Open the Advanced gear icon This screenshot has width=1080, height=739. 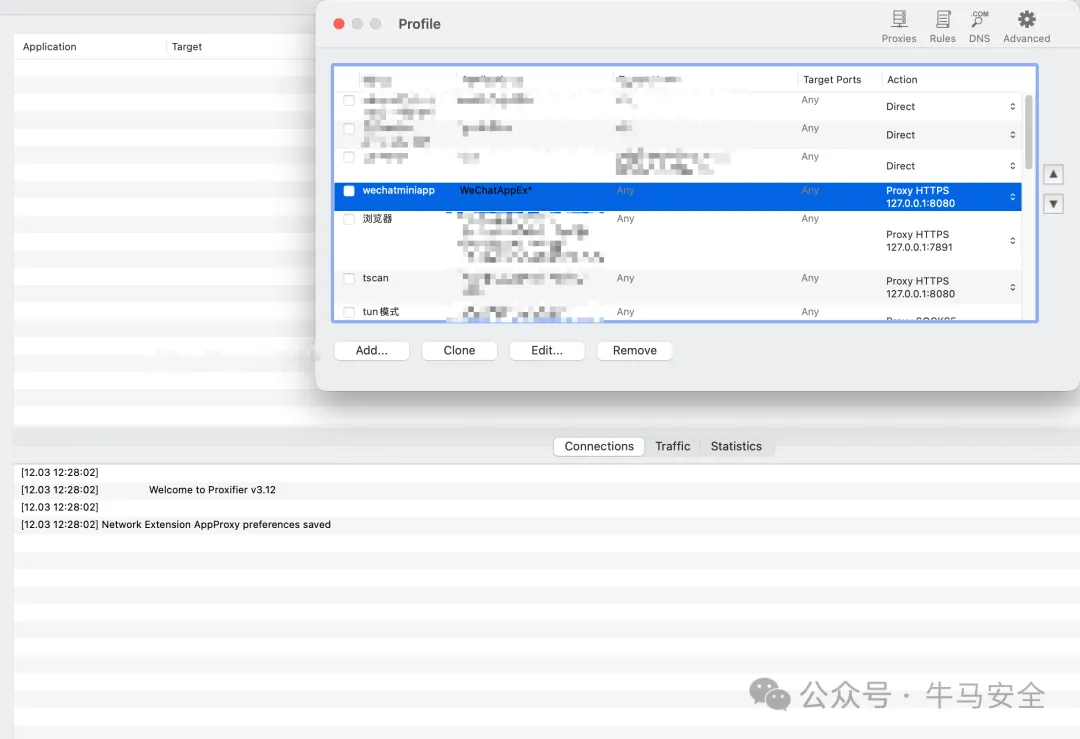[x=1026, y=25]
